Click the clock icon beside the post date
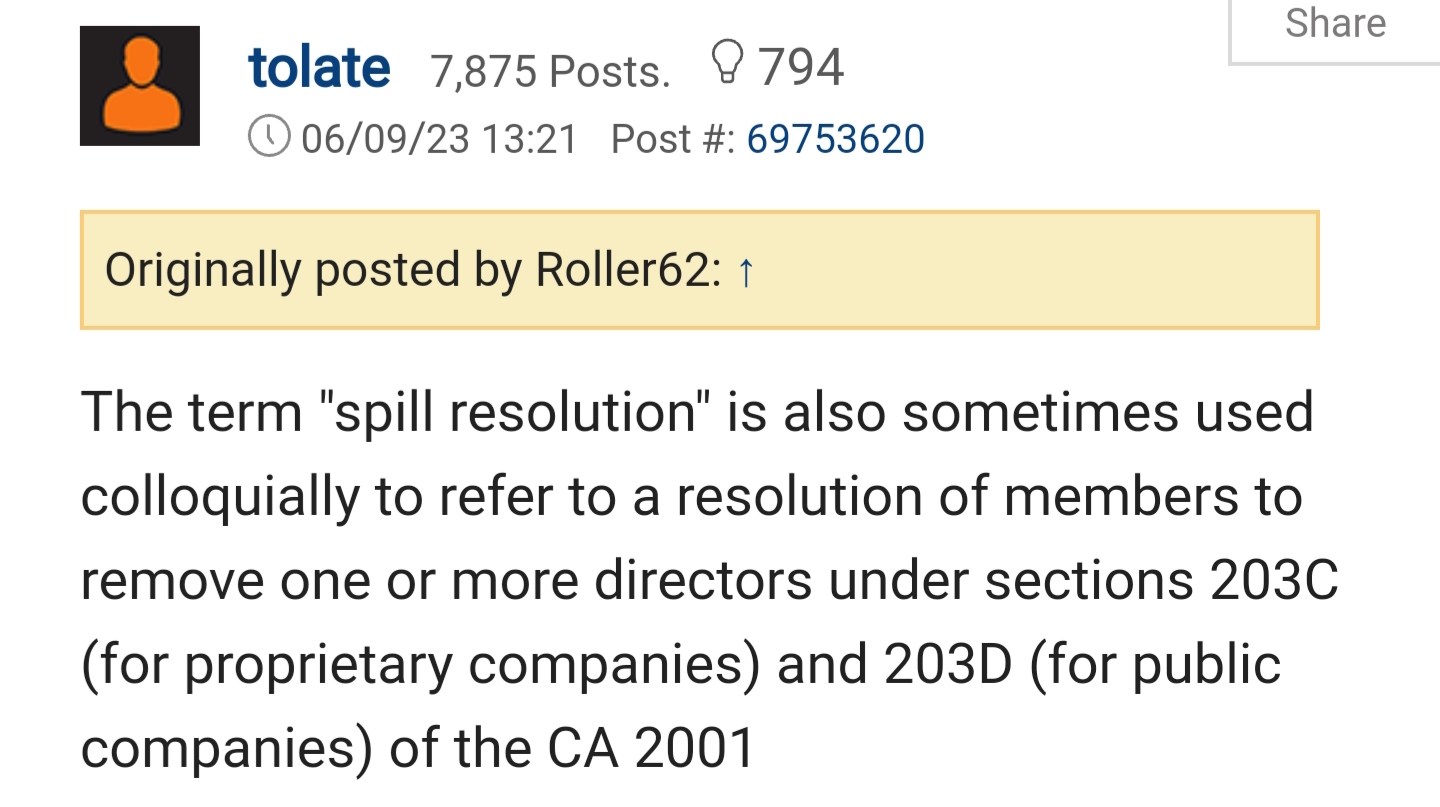This screenshot has width=1440, height=807. point(269,137)
